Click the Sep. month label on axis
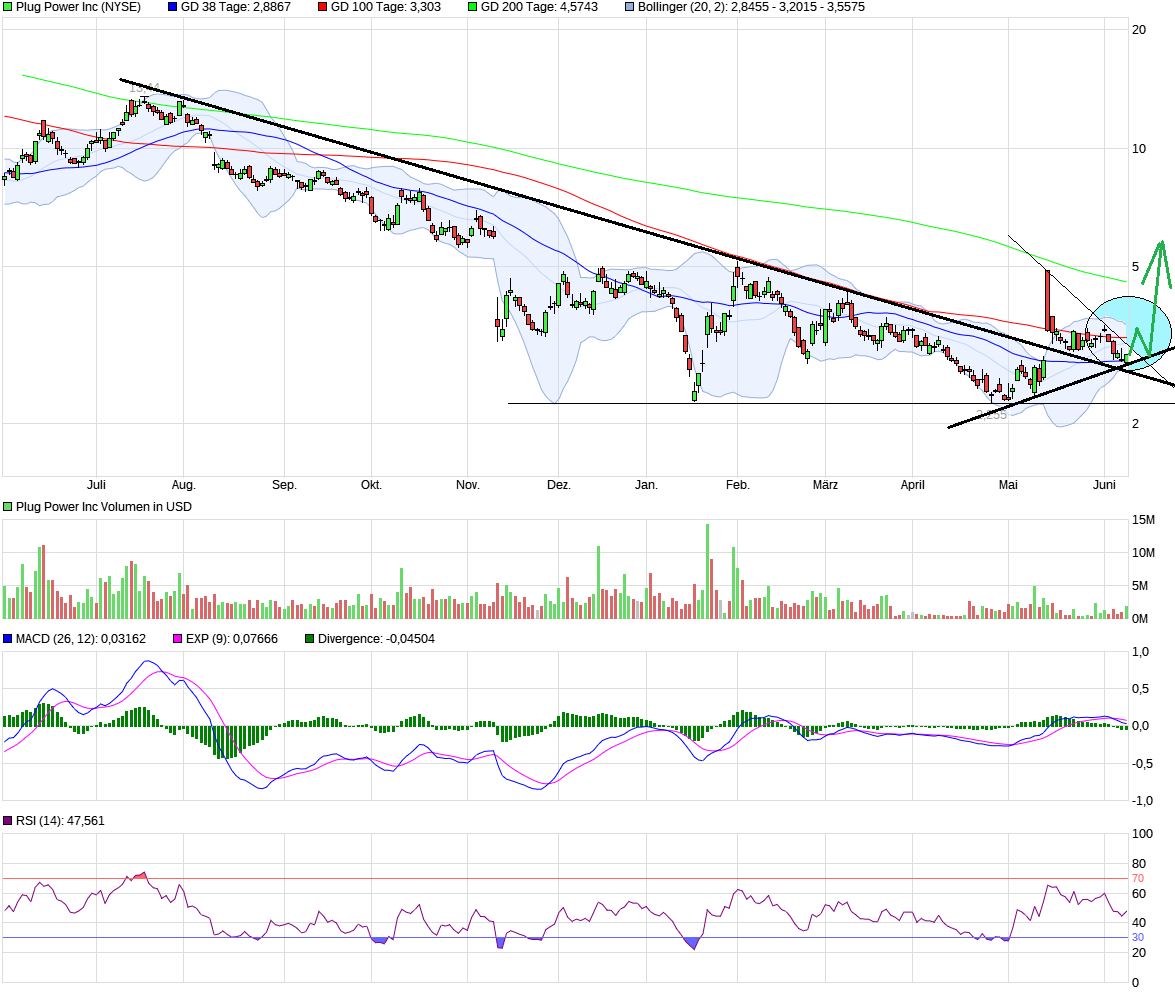 284,485
